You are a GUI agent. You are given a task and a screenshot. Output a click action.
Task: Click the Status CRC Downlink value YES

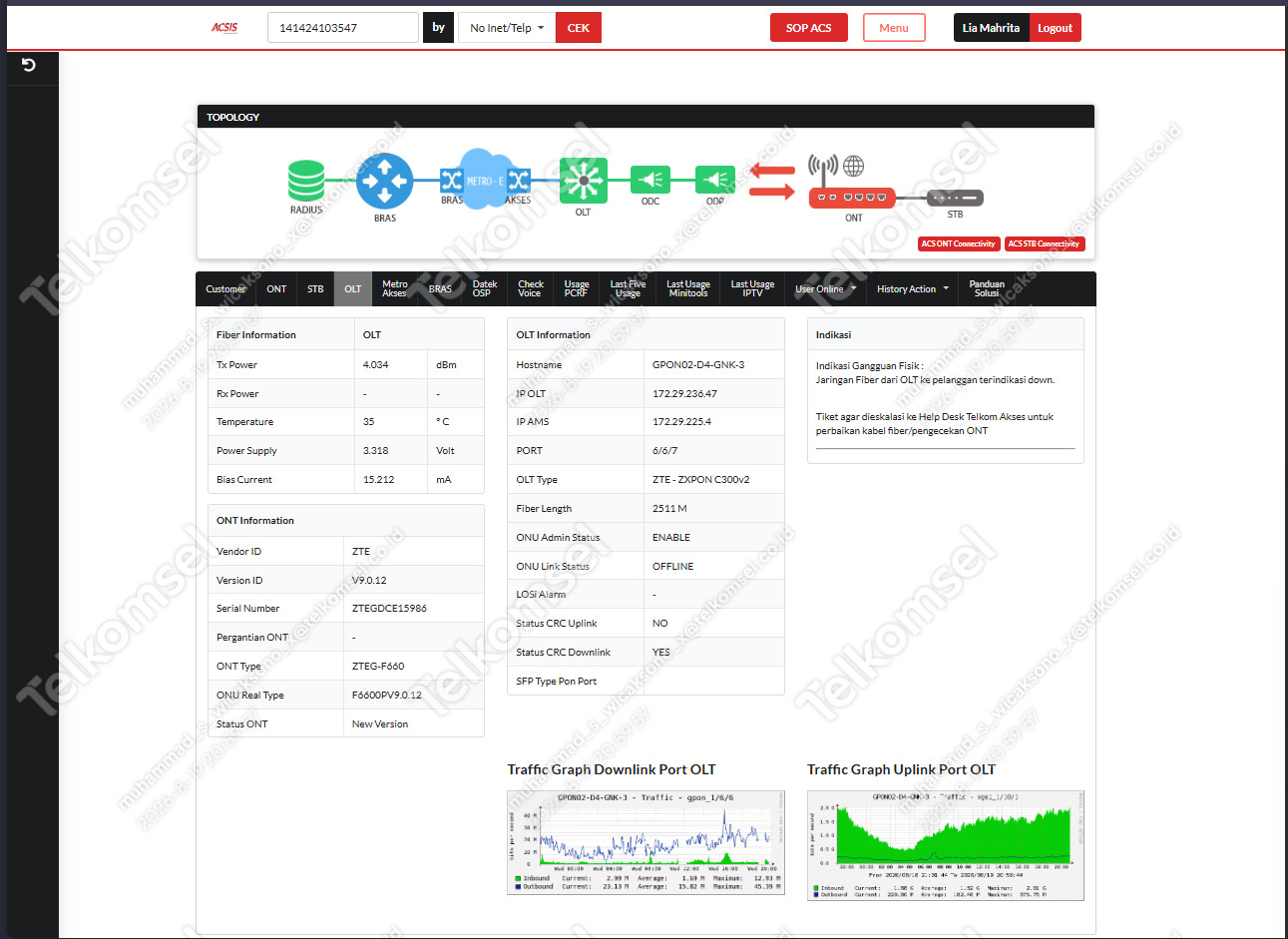(661, 653)
